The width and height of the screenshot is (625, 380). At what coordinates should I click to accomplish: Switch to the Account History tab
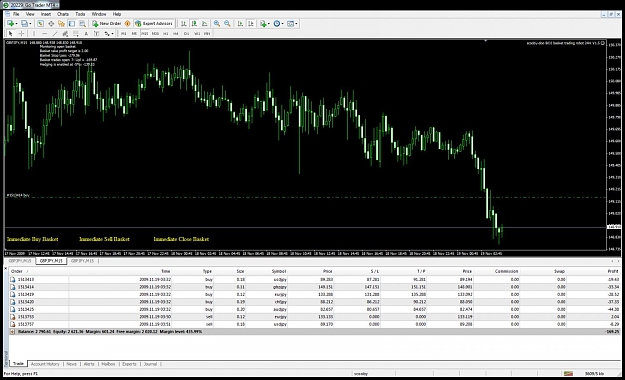45,364
